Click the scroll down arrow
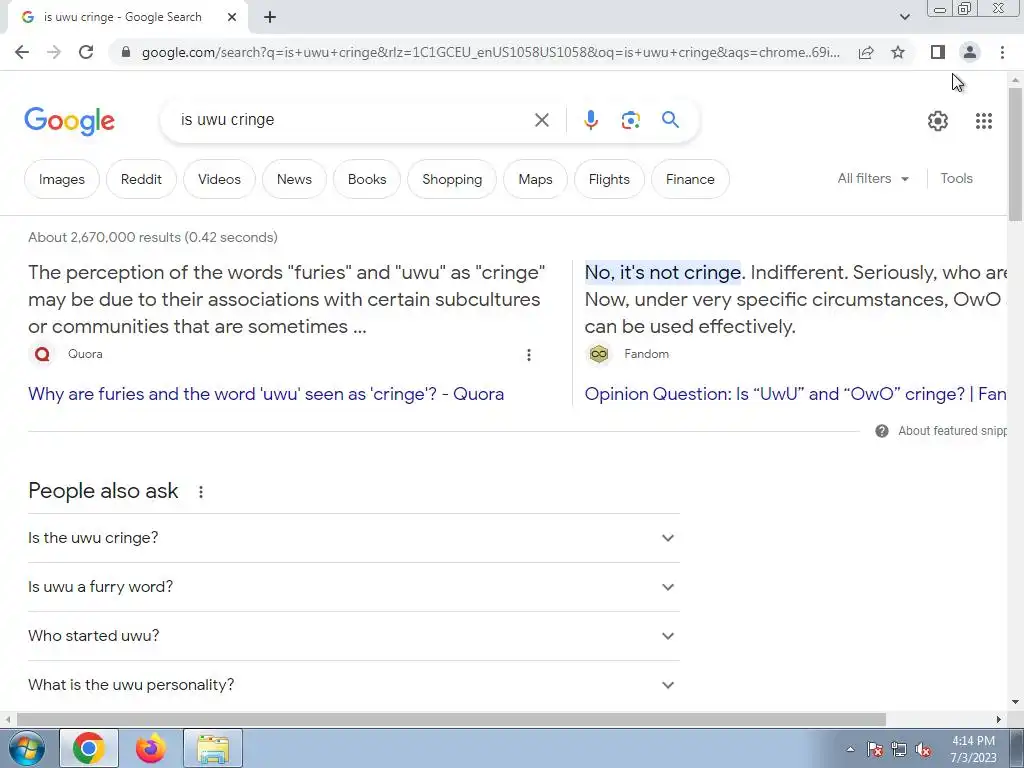The width and height of the screenshot is (1024, 768). 1015,703
